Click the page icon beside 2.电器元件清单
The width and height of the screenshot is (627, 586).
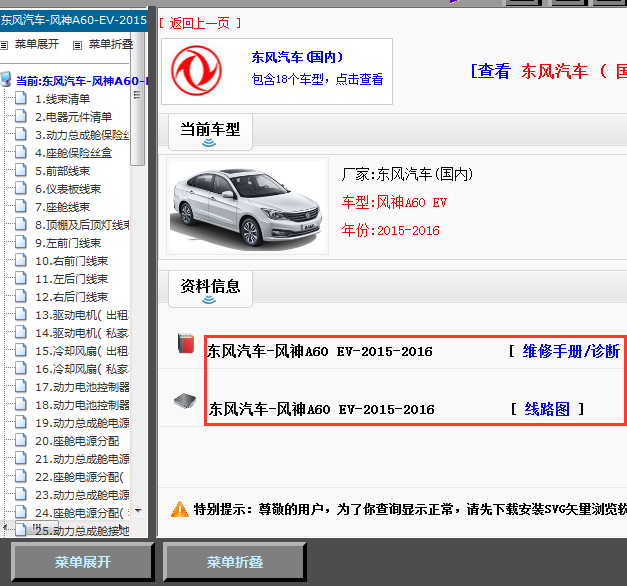21,116
